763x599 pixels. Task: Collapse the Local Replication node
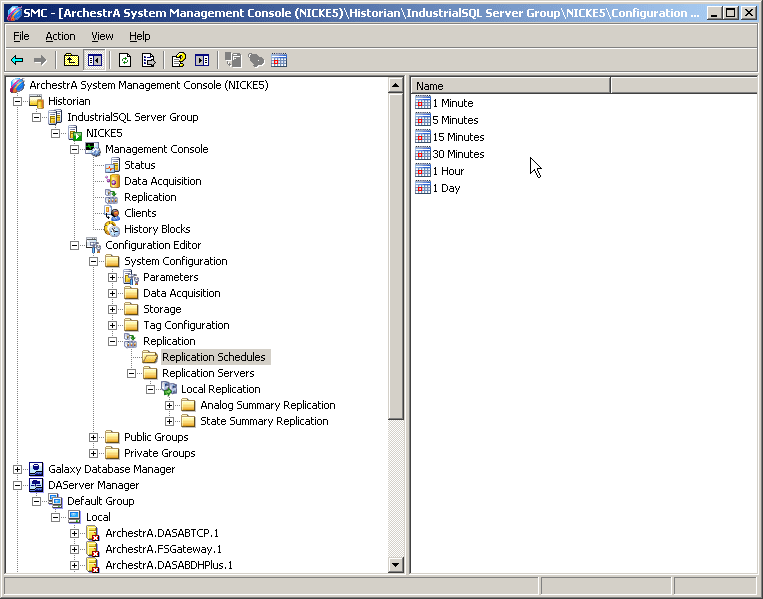[x=150, y=389]
